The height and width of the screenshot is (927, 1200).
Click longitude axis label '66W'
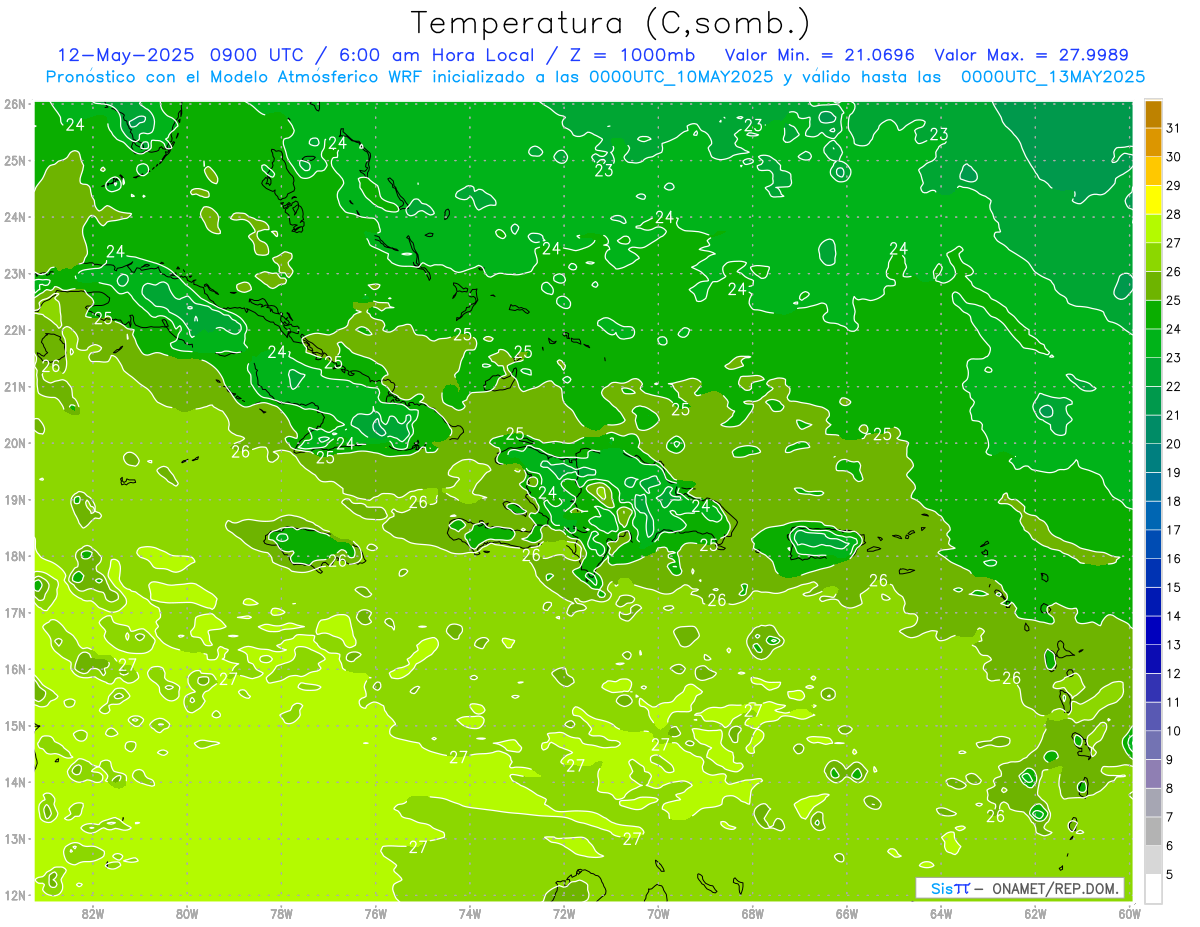[847, 913]
